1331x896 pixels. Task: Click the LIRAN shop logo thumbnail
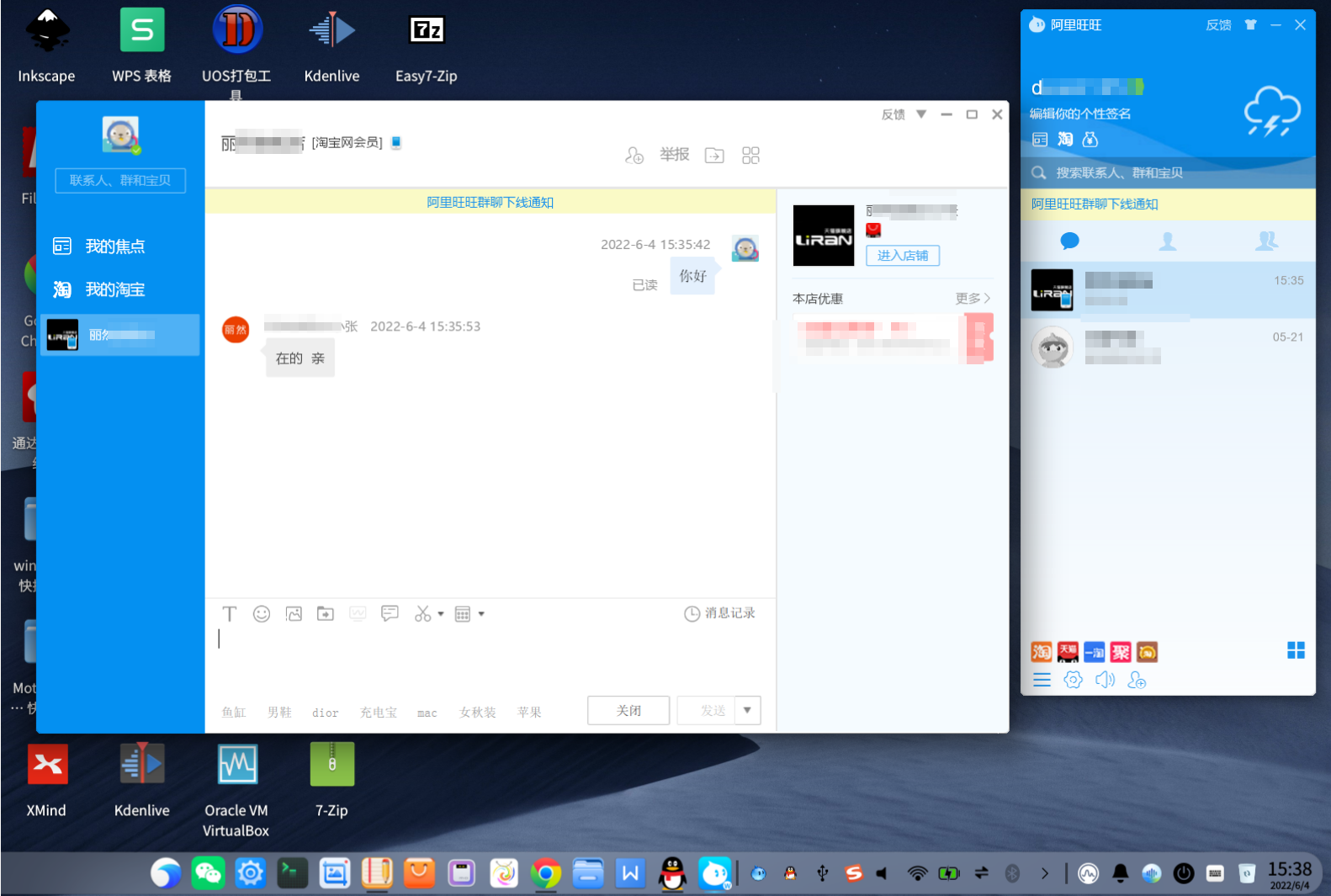coord(824,236)
